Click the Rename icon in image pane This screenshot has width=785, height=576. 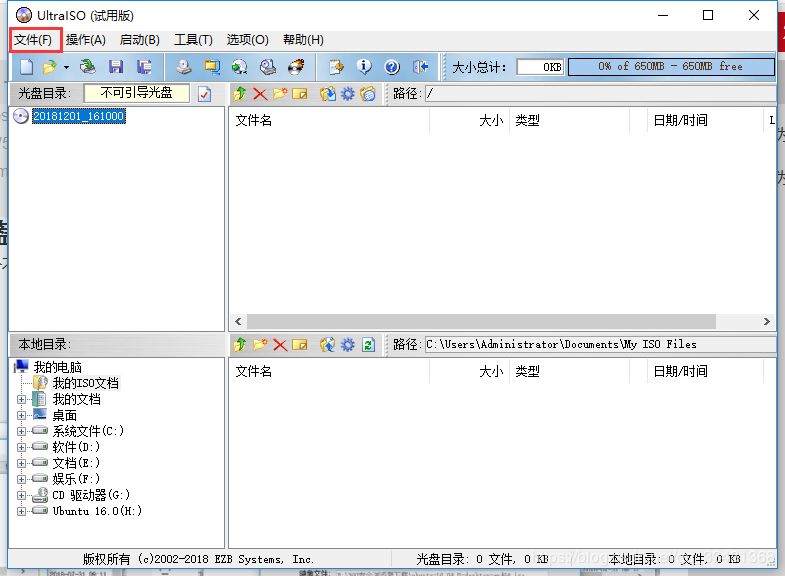click(300, 94)
